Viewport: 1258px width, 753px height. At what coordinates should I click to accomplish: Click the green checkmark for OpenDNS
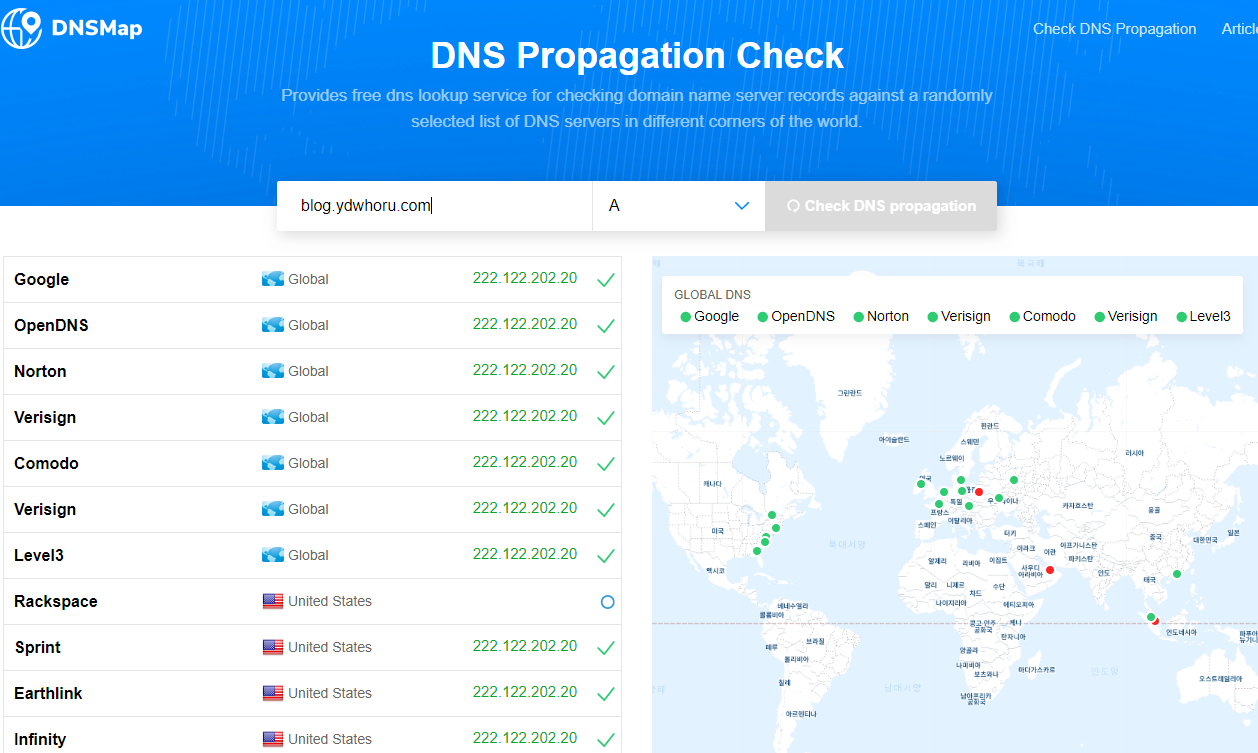pyautogui.click(x=605, y=326)
